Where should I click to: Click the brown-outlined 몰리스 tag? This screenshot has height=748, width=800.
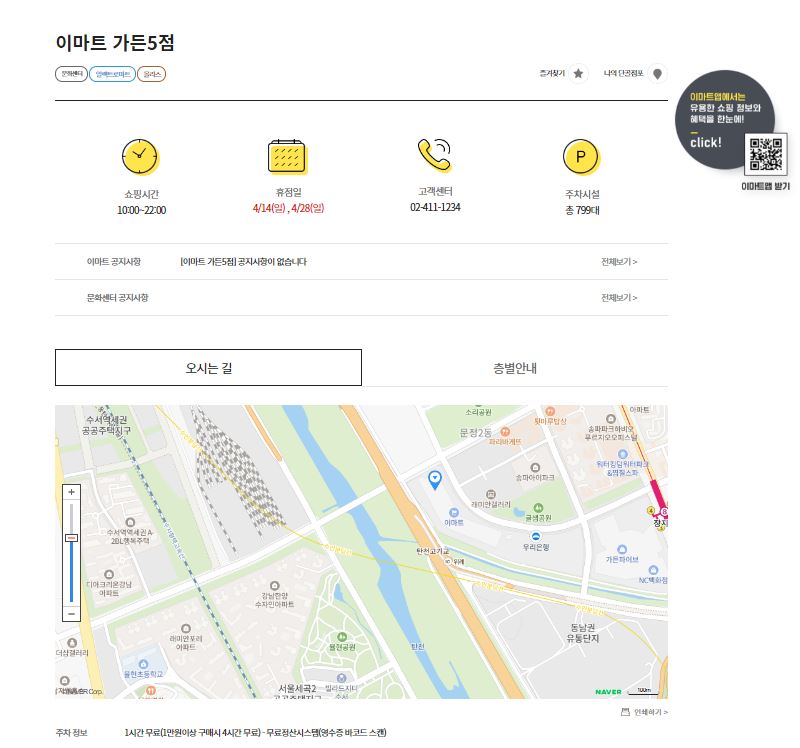[x=152, y=74]
